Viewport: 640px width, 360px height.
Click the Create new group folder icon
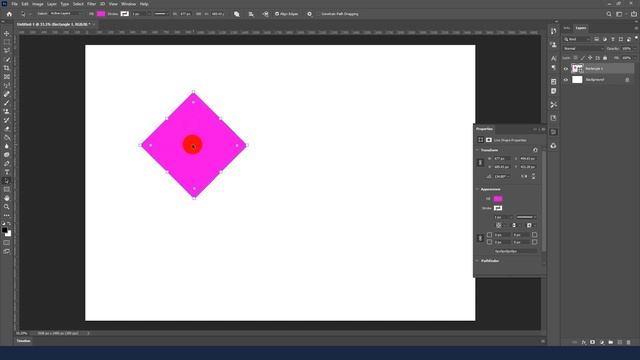611,342
